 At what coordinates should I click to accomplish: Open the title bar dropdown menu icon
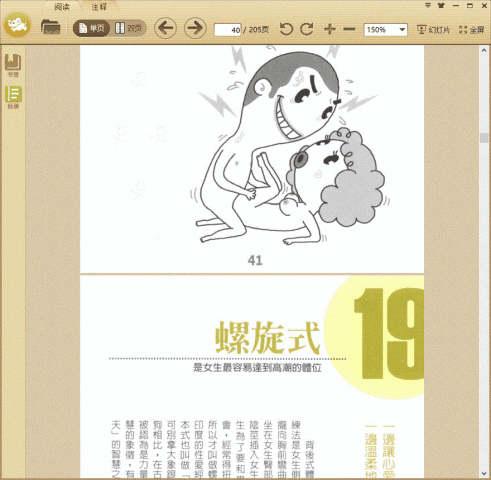428,5
